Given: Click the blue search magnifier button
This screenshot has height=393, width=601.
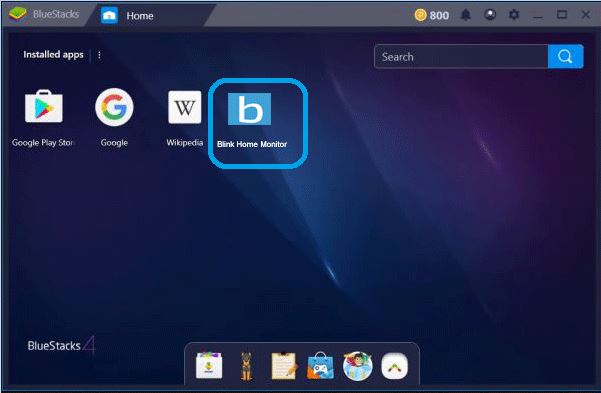Looking at the screenshot, I should [565, 57].
